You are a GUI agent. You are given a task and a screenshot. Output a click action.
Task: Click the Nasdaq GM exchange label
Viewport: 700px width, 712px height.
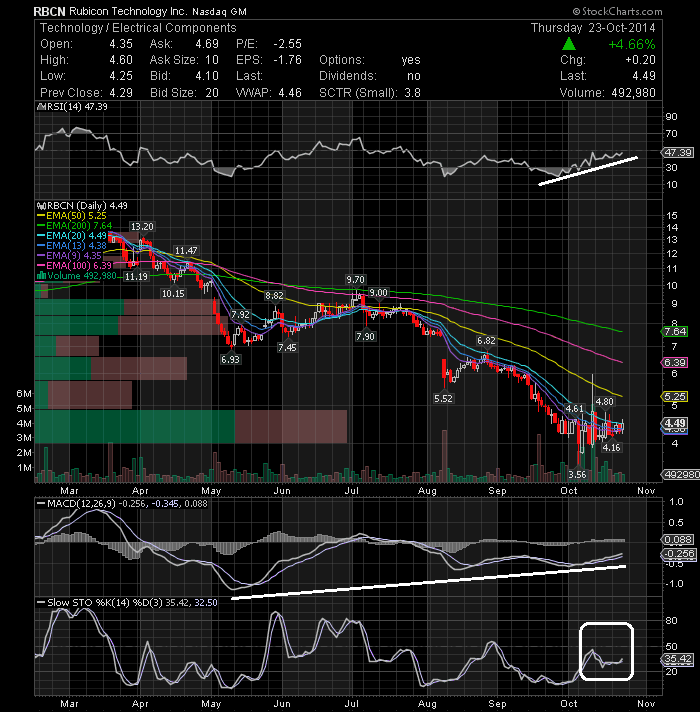tap(219, 12)
